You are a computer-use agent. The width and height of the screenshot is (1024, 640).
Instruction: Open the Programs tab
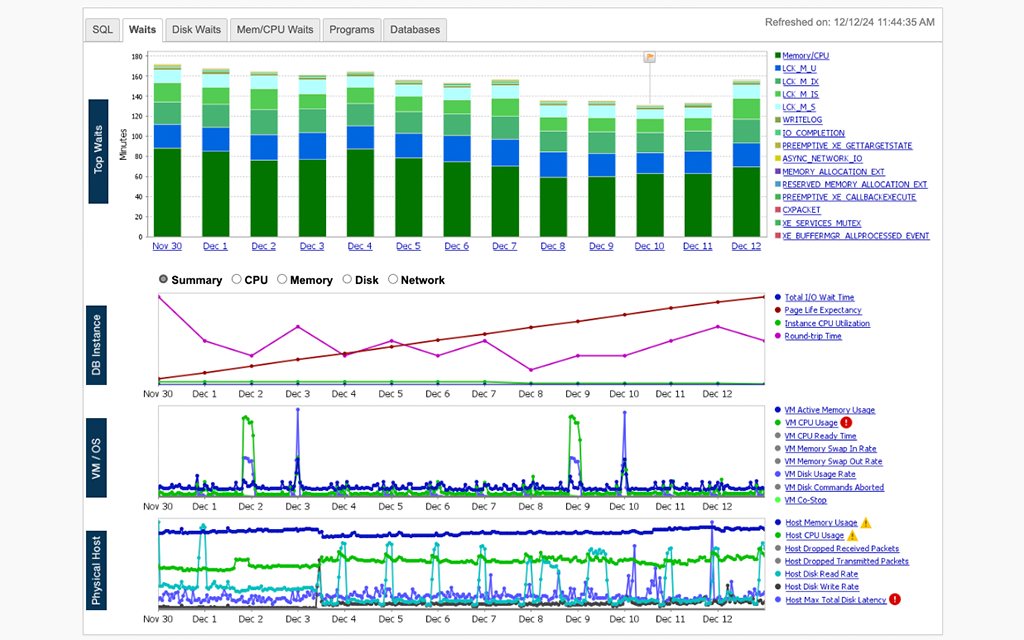(351, 29)
